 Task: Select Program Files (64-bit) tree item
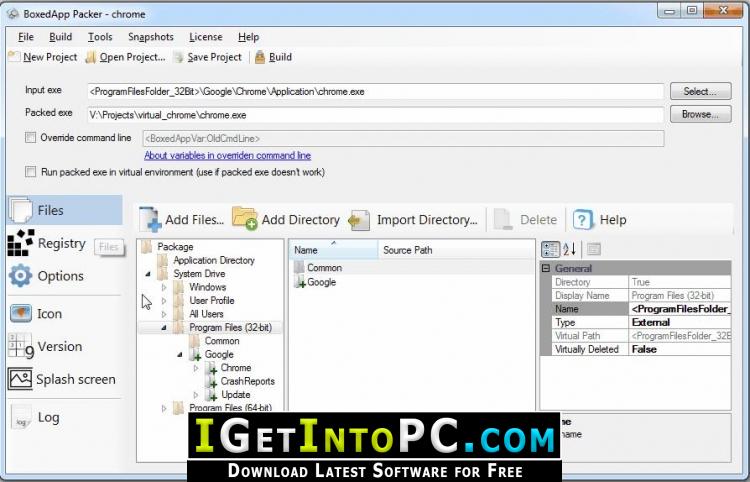(230, 407)
